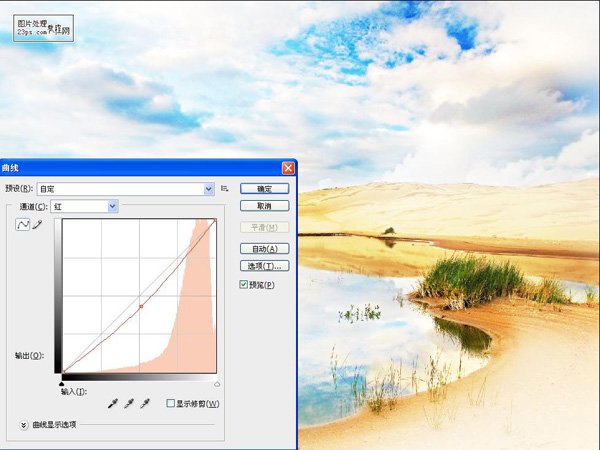Screen dimensions: 600x450
Task: Click the 自动 (Auto) button
Action: (x=265, y=248)
